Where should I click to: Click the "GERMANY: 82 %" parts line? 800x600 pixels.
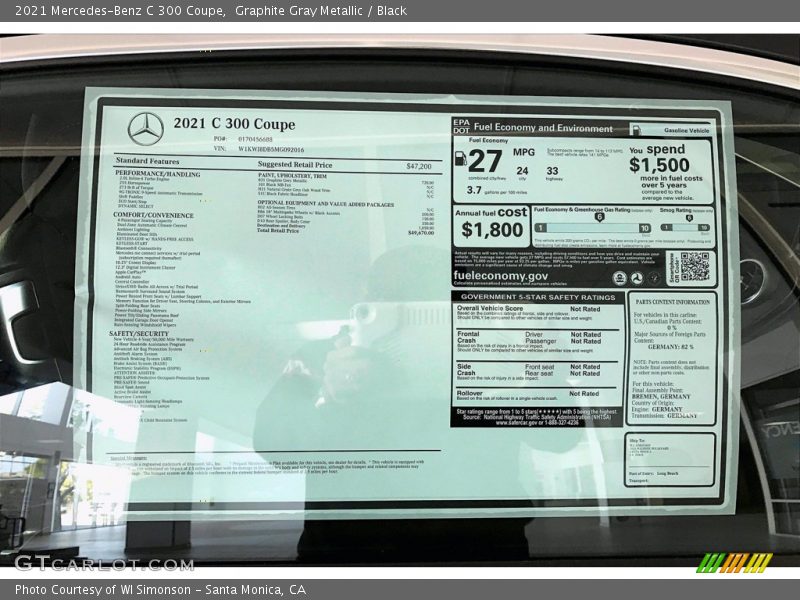click(670, 346)
